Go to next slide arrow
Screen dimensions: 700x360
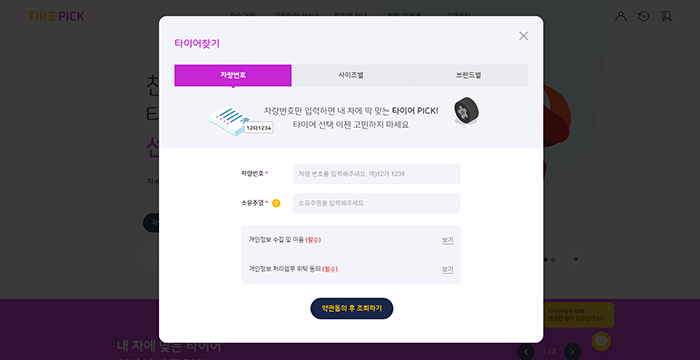(573, 352)
